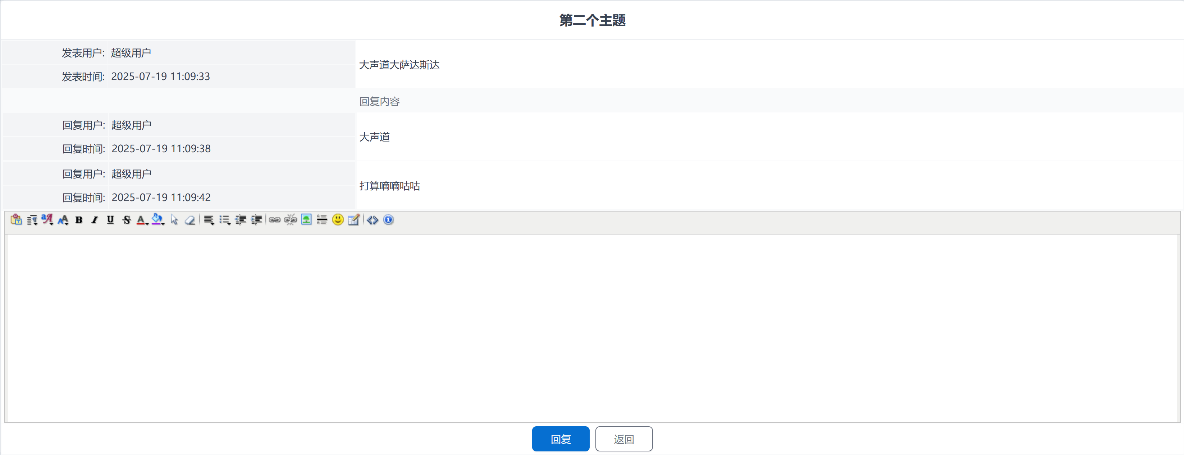Click the post content 大声道大萨达斯达
Viewport: 1184px width, 455px height.
399,65
